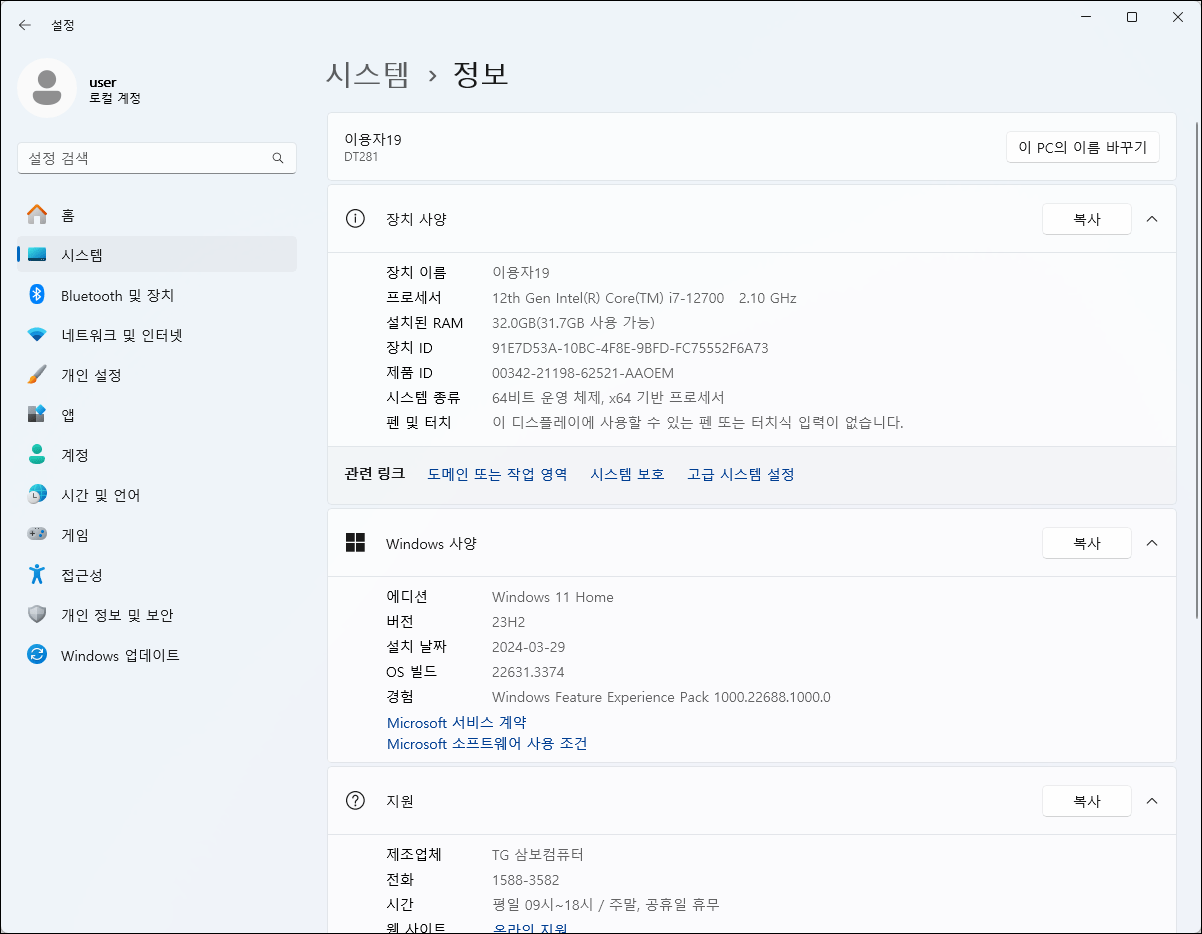1202x934 pixels.
Task: Click the search magnifier icon
Action: click(278, 158)
